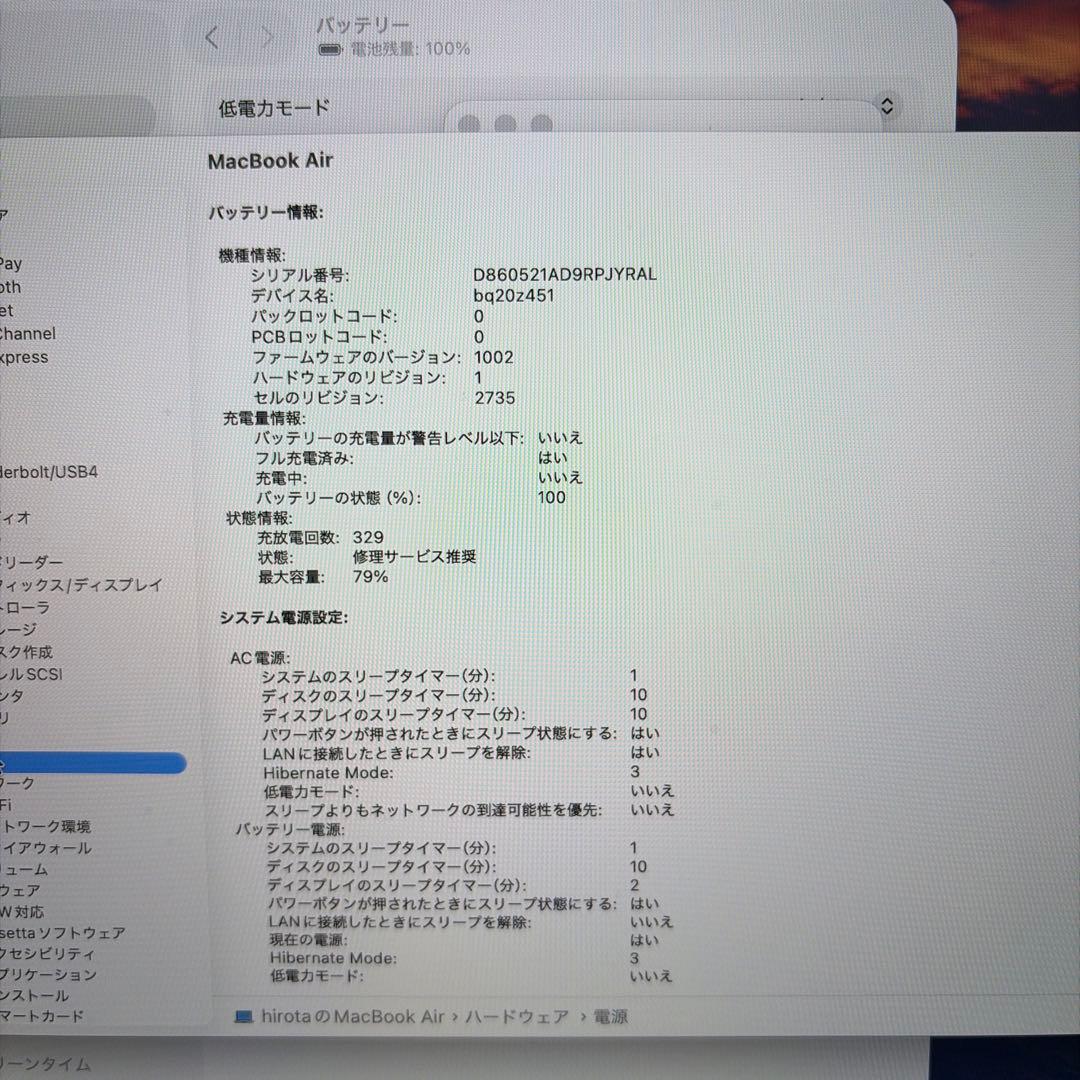Open the Thunderbolt/USB4 sidebar entry

click(49, 472)
